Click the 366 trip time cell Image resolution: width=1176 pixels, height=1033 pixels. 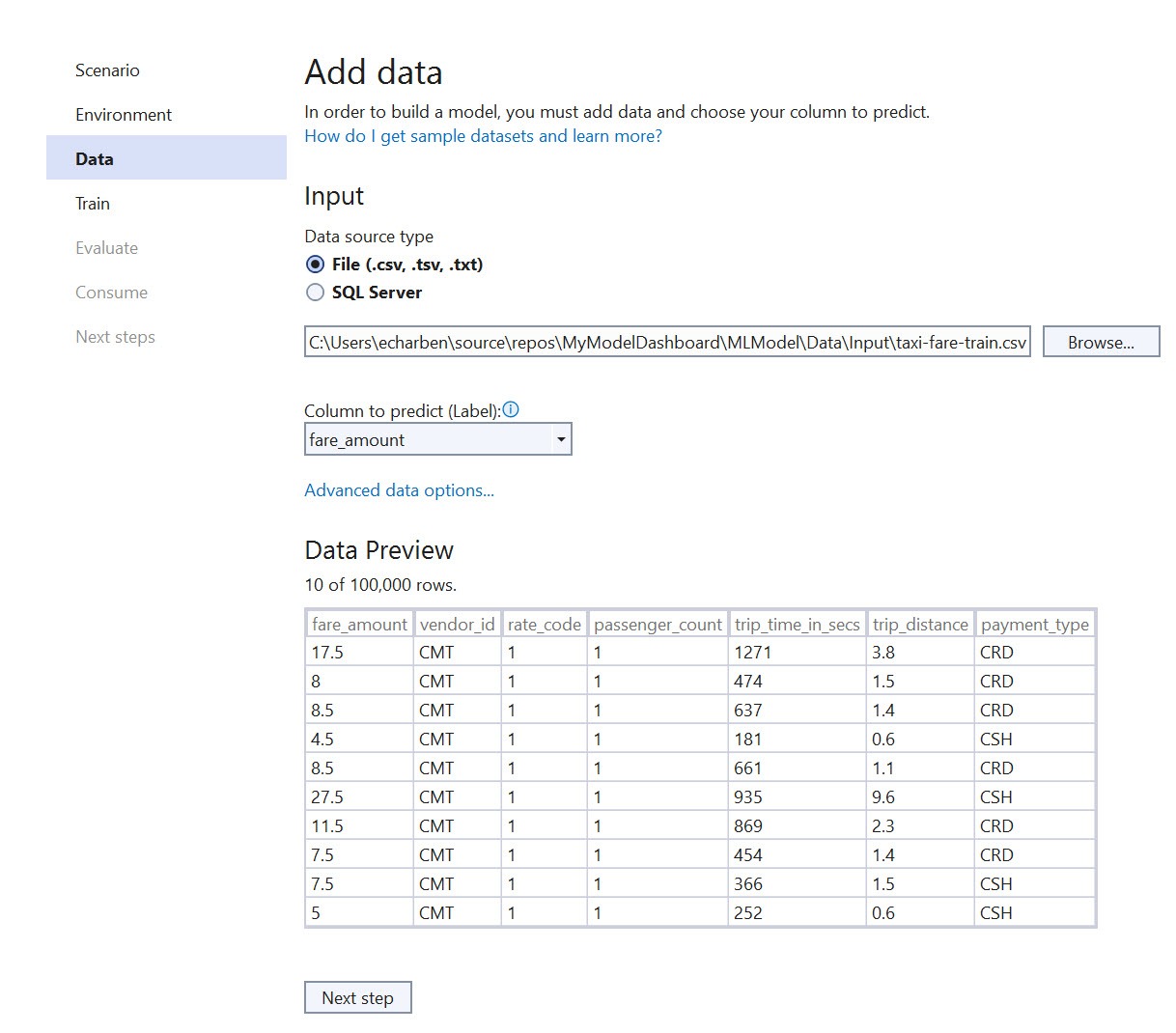[x=797, y=884]
